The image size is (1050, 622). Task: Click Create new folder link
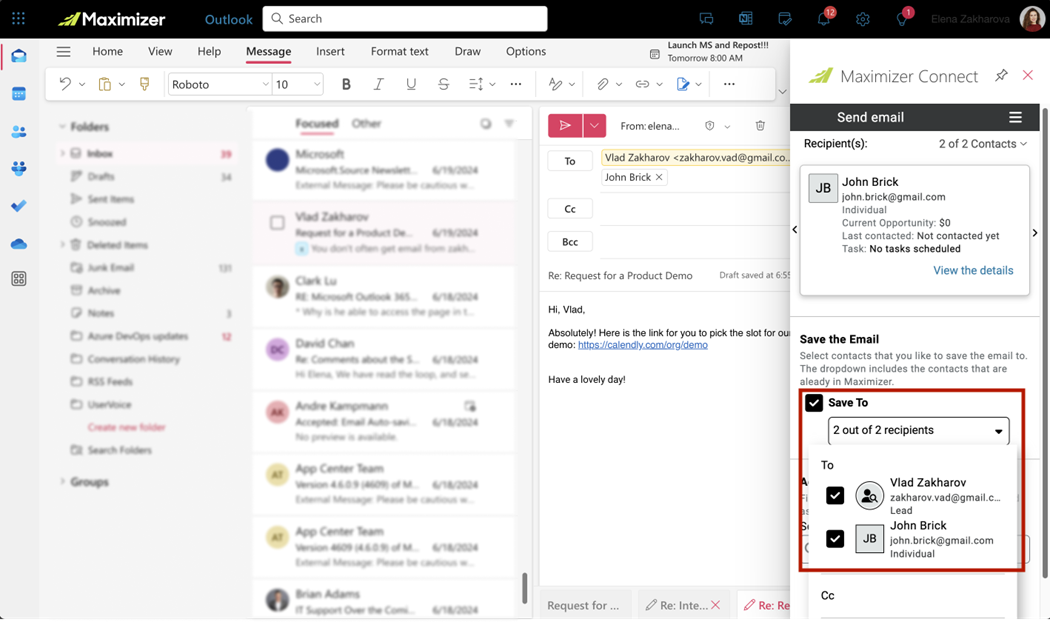[127, 427]
